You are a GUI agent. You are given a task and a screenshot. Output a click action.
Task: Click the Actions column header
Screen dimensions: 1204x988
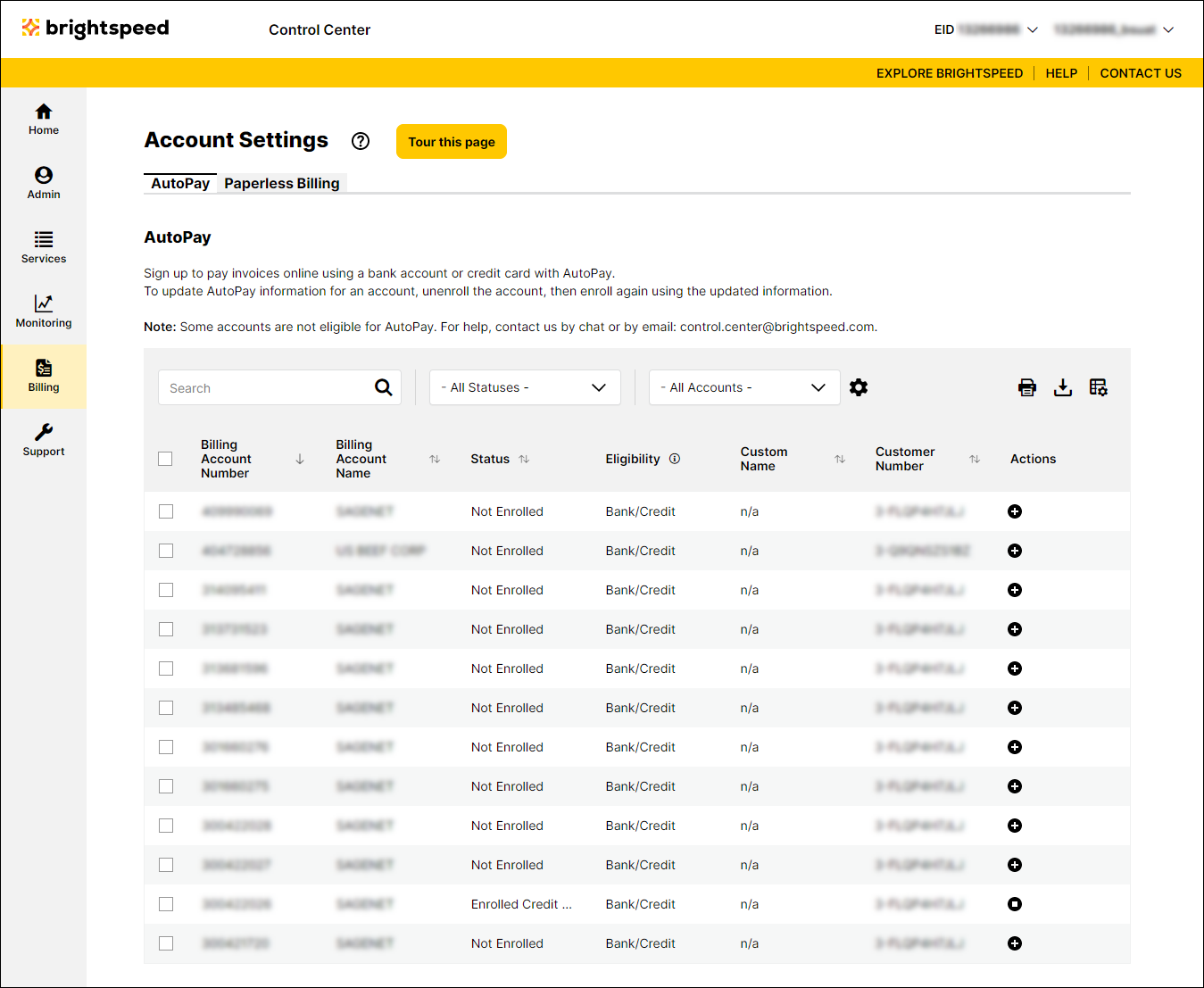click(x=1033, y=459)
